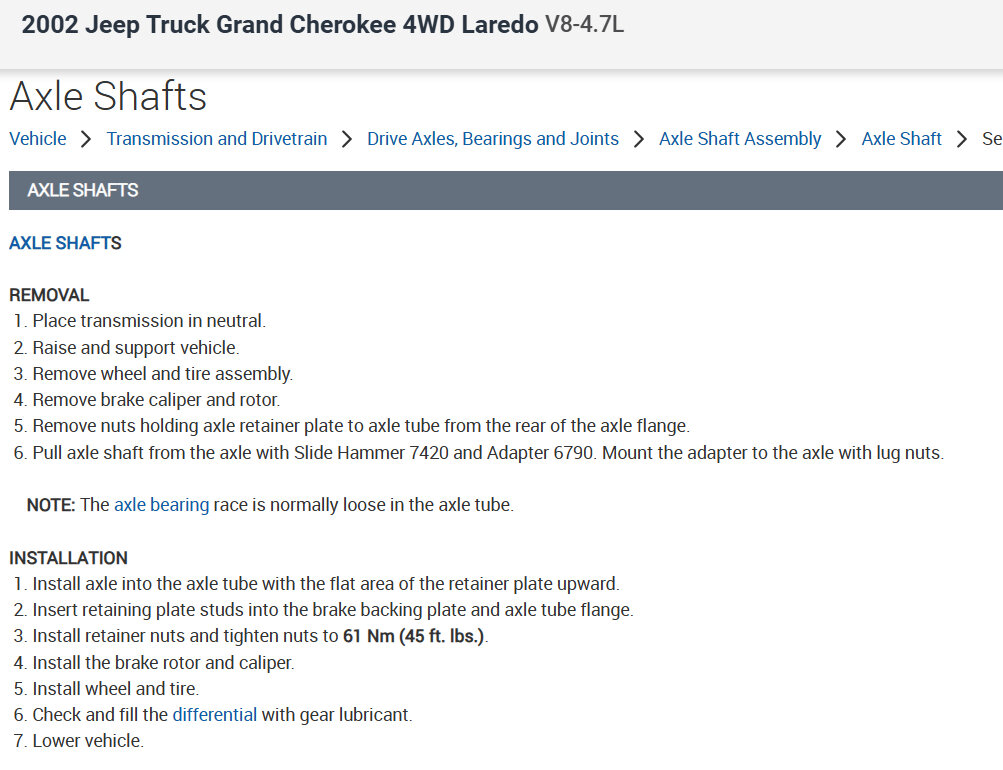1003x770 pixels.
Task: Go to Drive Axles, Bearings and Joints
Action: coord(493,139)
